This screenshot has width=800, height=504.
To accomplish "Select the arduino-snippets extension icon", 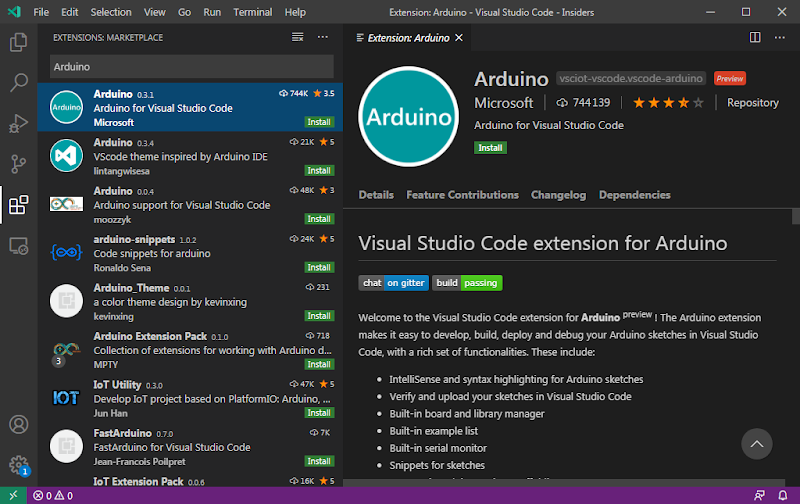I will tap(66, 252).
